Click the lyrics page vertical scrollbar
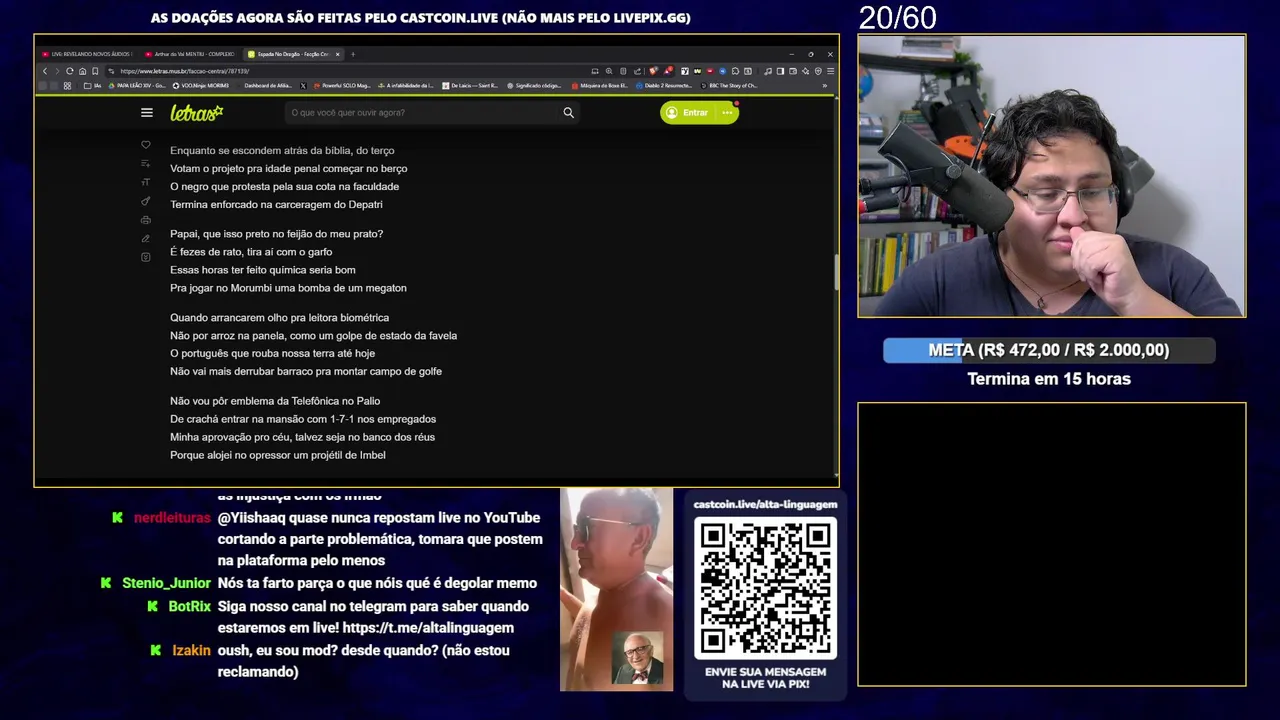The width and height of the screenshot is (1280, 720). (836, 272)
